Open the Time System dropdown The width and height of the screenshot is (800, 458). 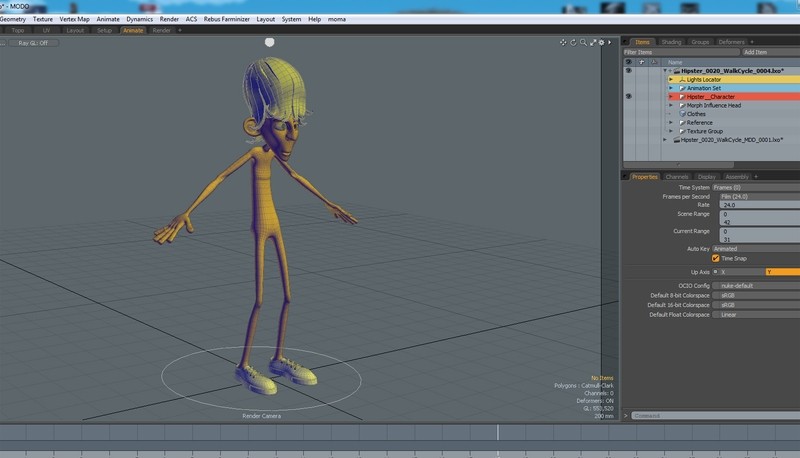pos(754,187)
